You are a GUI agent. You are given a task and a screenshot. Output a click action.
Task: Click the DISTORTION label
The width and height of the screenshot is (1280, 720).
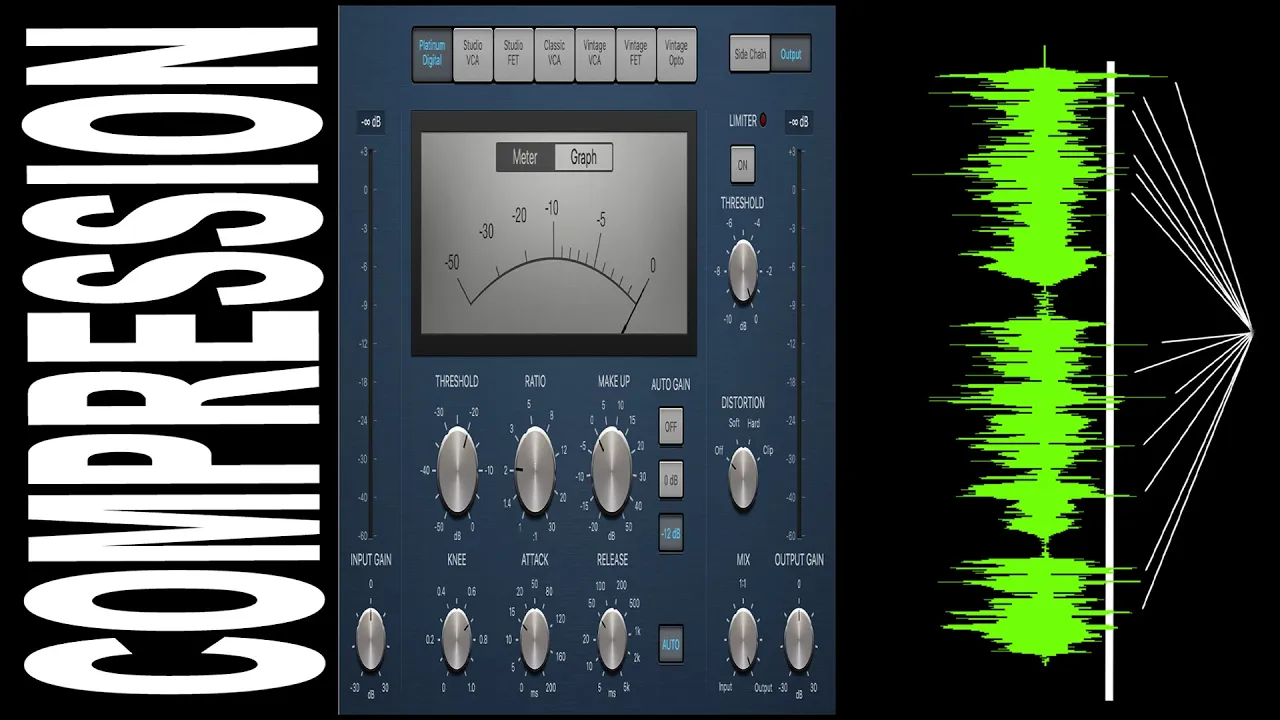pyautogui.click(x=743, y=403)
